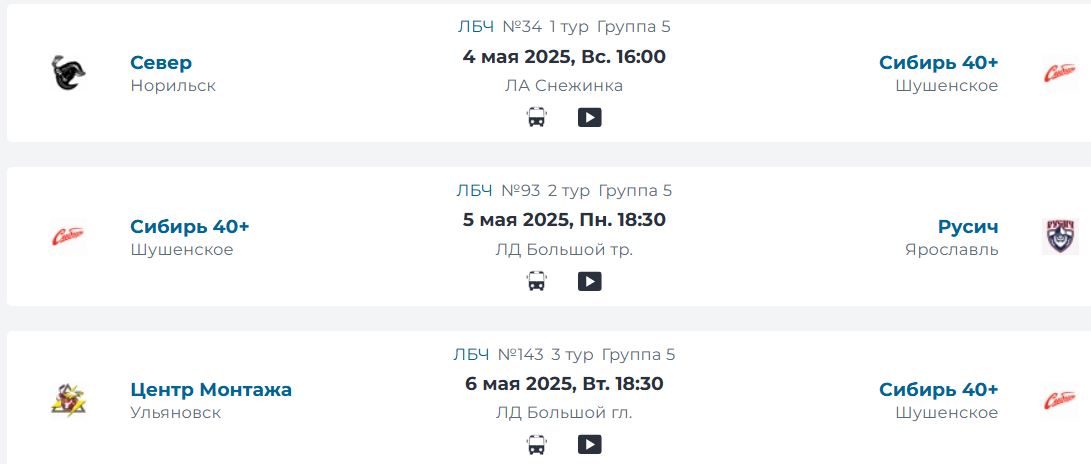
Task: Open Сибирь 40+ link in 4 мая match
Action: tap(939, 63)
